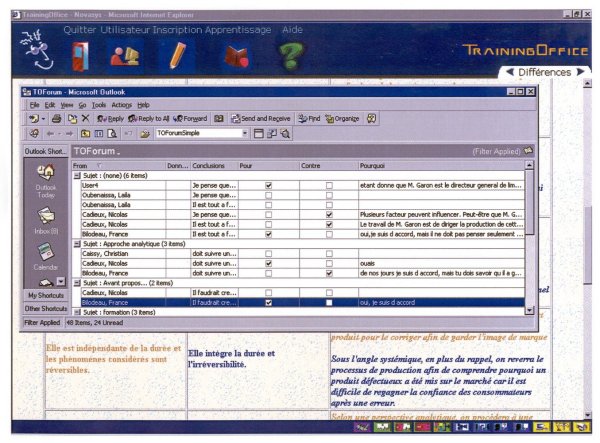This screenshot has width=600, height=443.
Task: Open the File menu in Outlook
Action: coord(34,105)
